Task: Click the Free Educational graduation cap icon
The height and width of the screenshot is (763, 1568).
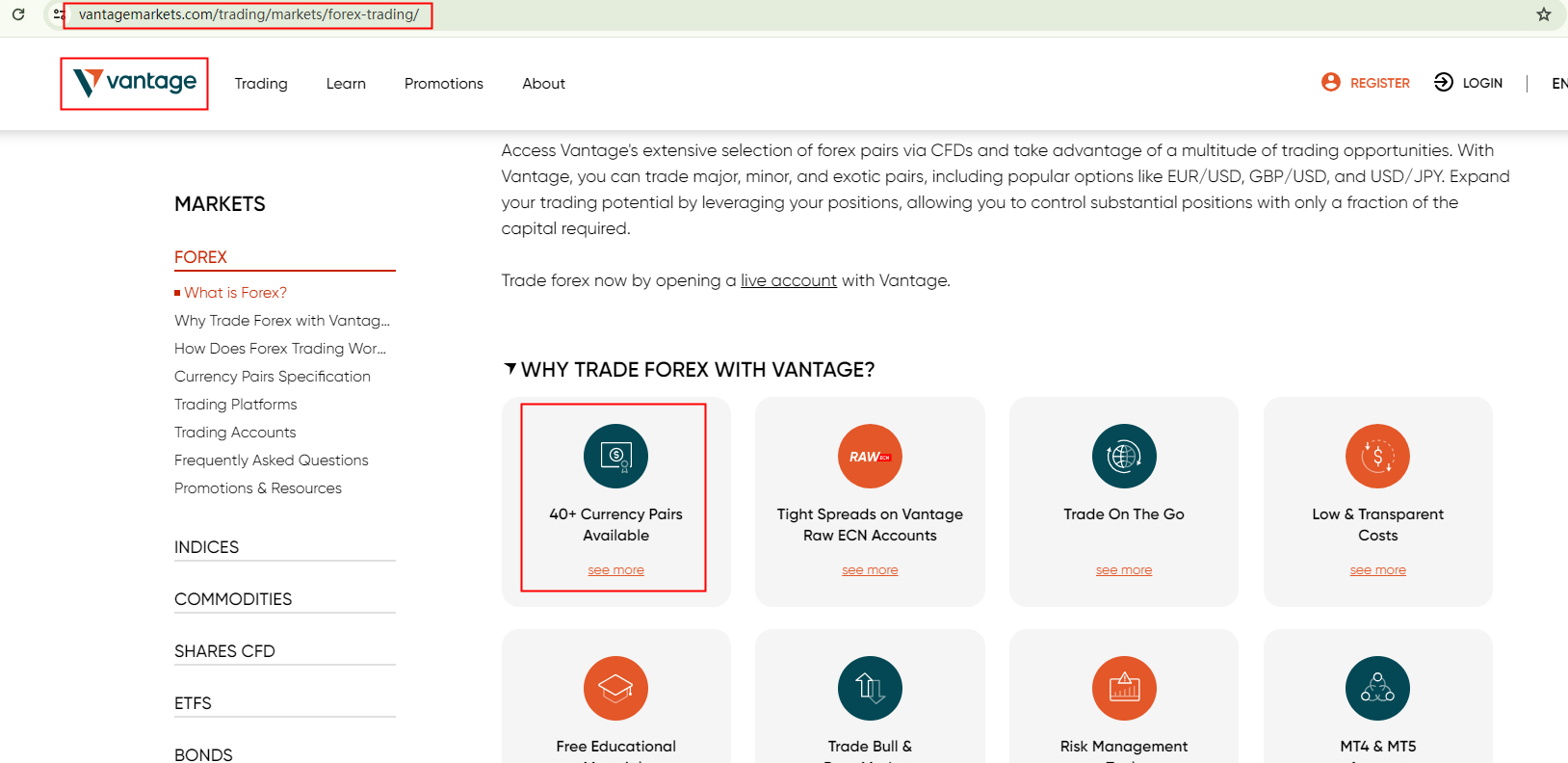Action: 615,688
